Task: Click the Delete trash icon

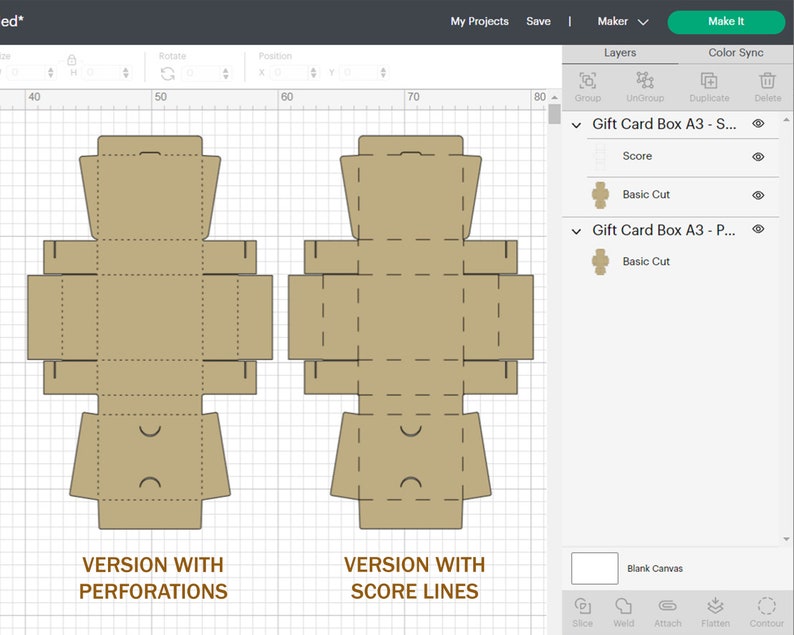Action: click(x=767, y=81)
